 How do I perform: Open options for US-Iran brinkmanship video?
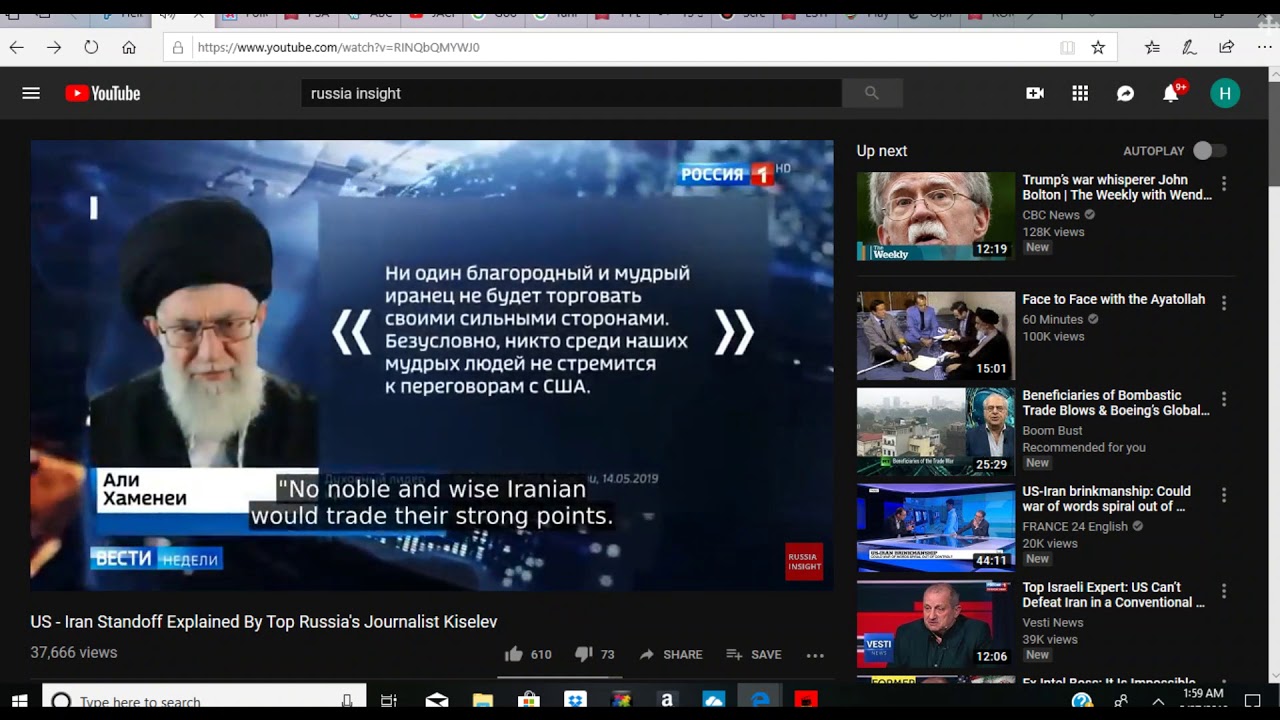click(1224, 495)
